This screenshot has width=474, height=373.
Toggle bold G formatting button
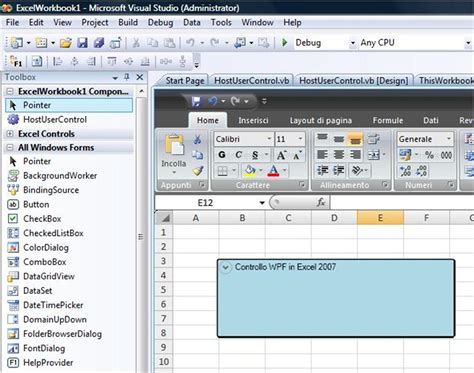pos(222,155)
